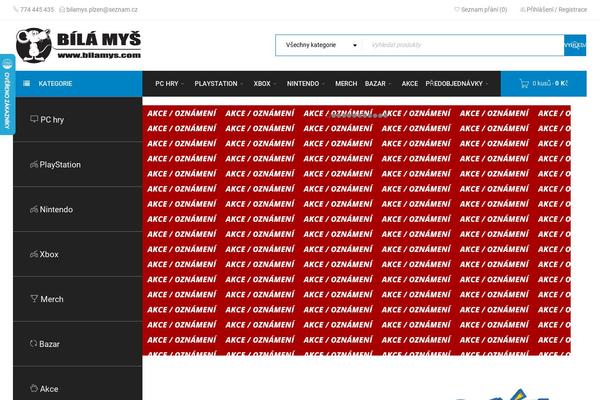Click the shopping cart icon
The width and height of the screenshot is (600, 400).
pyautogui.click(x=524, y=83)
